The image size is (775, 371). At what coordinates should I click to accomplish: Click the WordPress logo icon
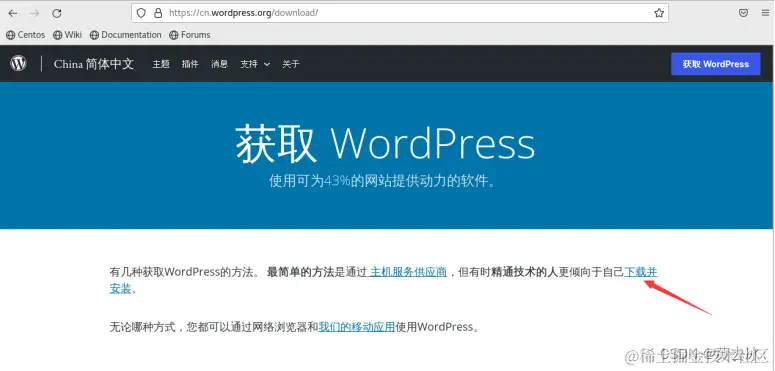click(18, 63)
